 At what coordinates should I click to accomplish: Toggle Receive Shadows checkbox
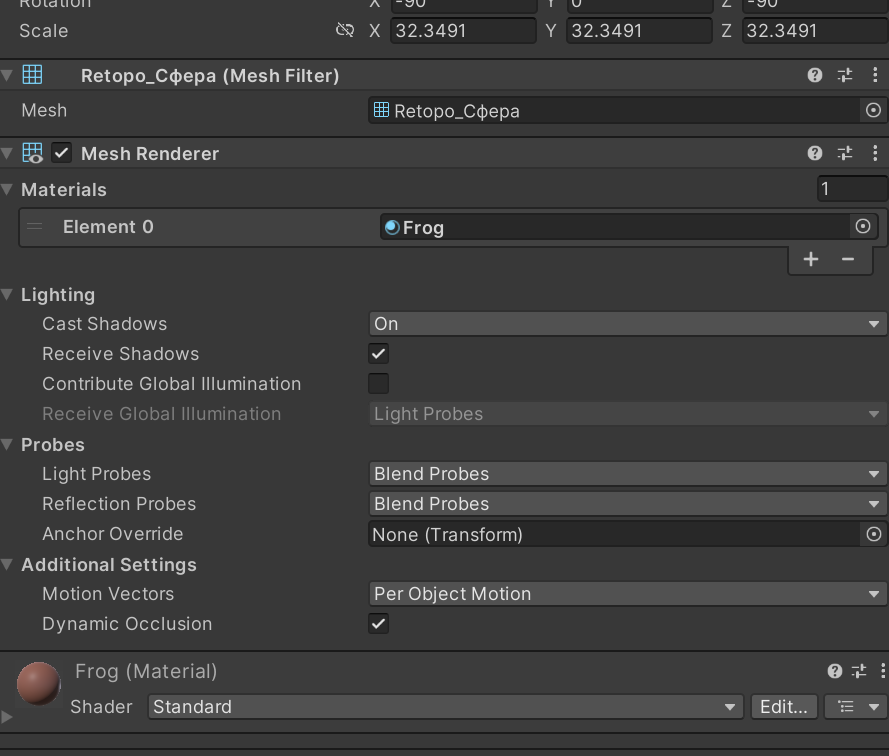(378, 354)
